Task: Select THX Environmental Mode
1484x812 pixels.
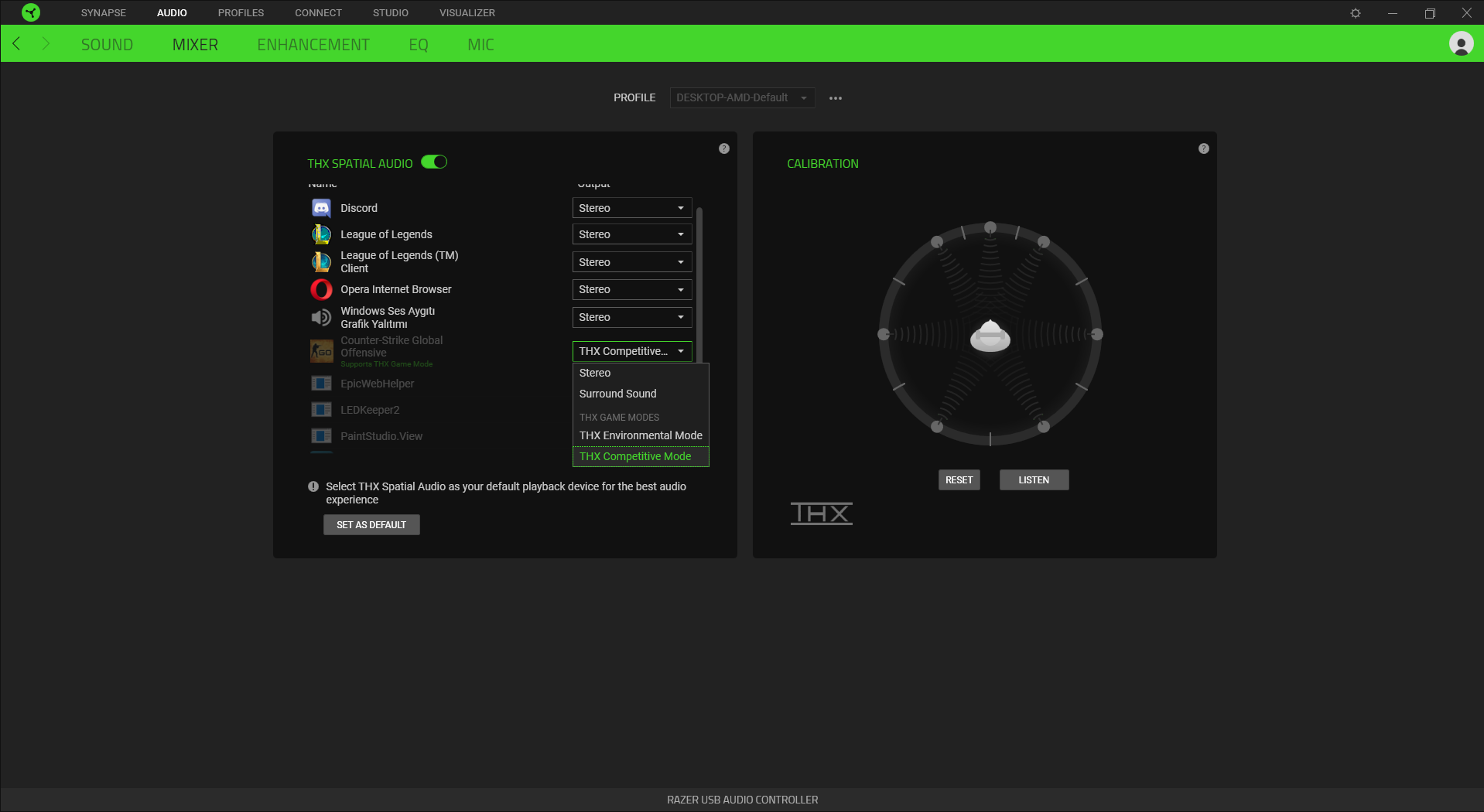Action: tap(641, 435)
